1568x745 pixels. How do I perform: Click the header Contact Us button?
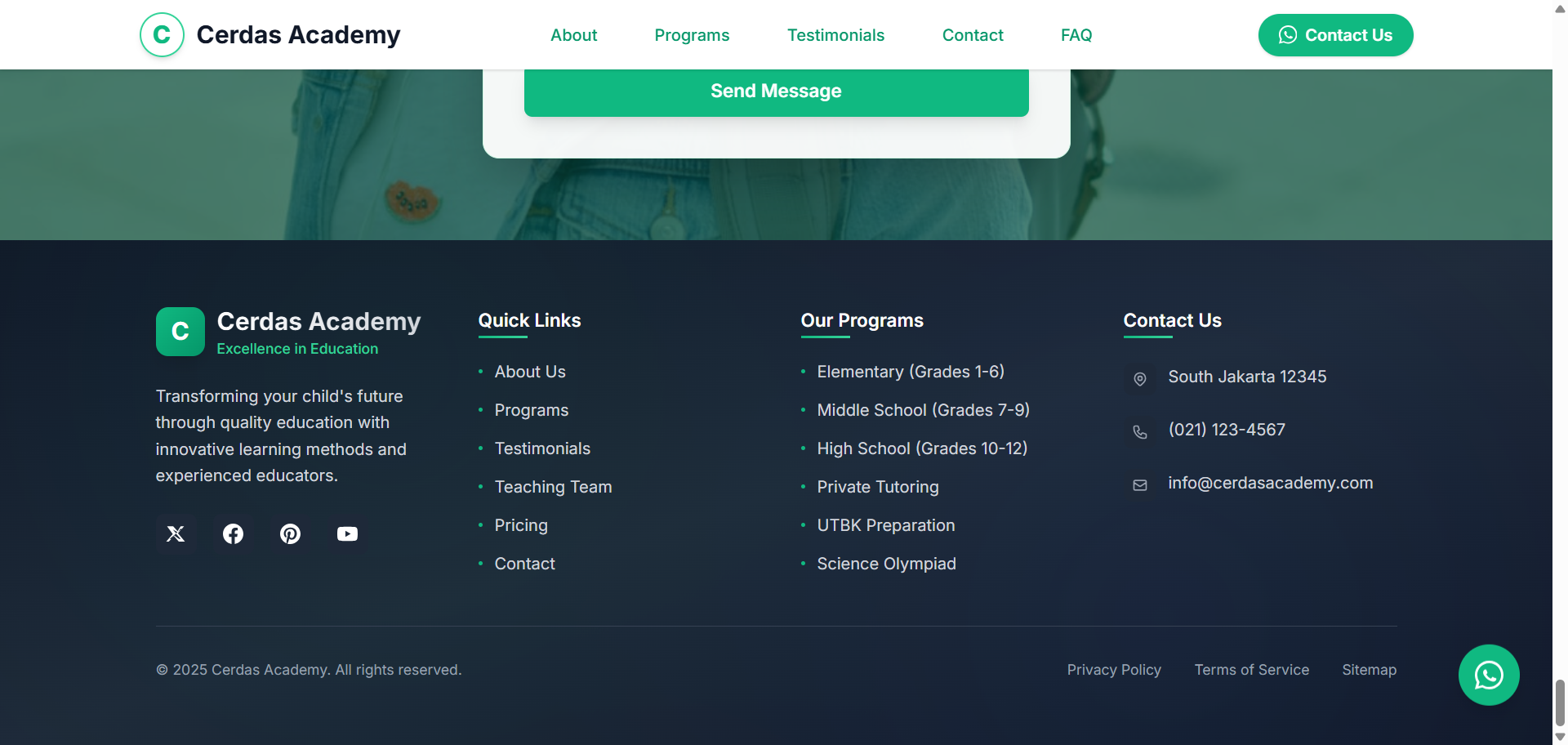coord(1335,35)
